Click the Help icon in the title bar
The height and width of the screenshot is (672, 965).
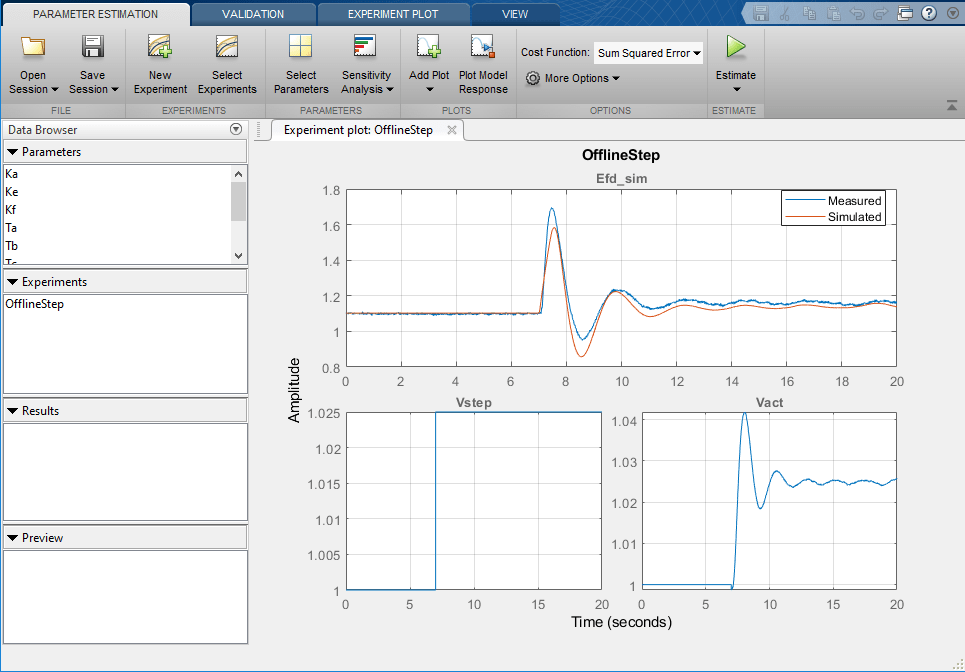click(x=929, y=13)
